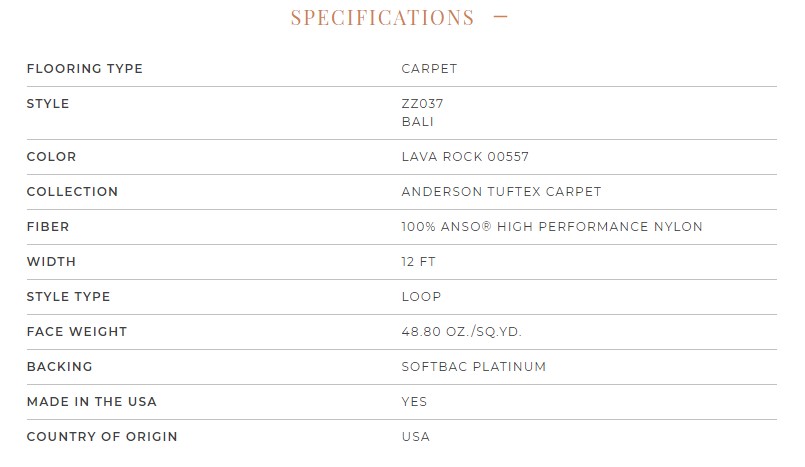Collapse the Specifications section minus icon

pos(501,17)
